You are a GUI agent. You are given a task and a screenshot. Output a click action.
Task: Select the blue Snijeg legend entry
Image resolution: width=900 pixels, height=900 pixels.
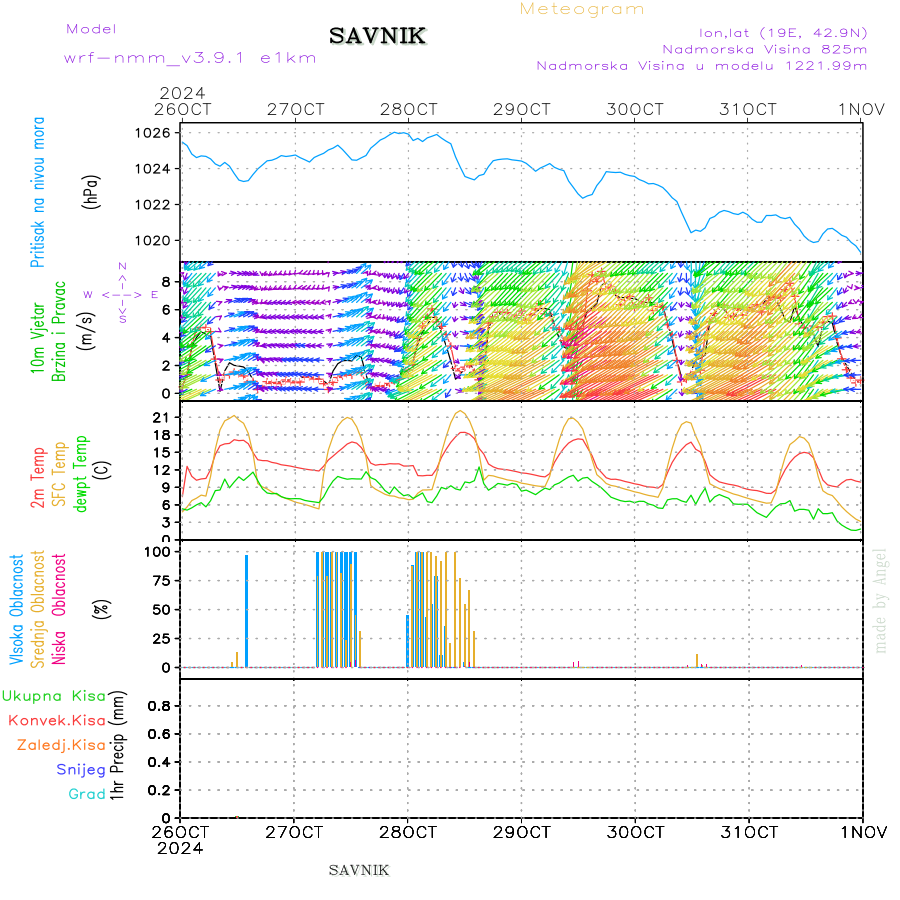point(81,770)
